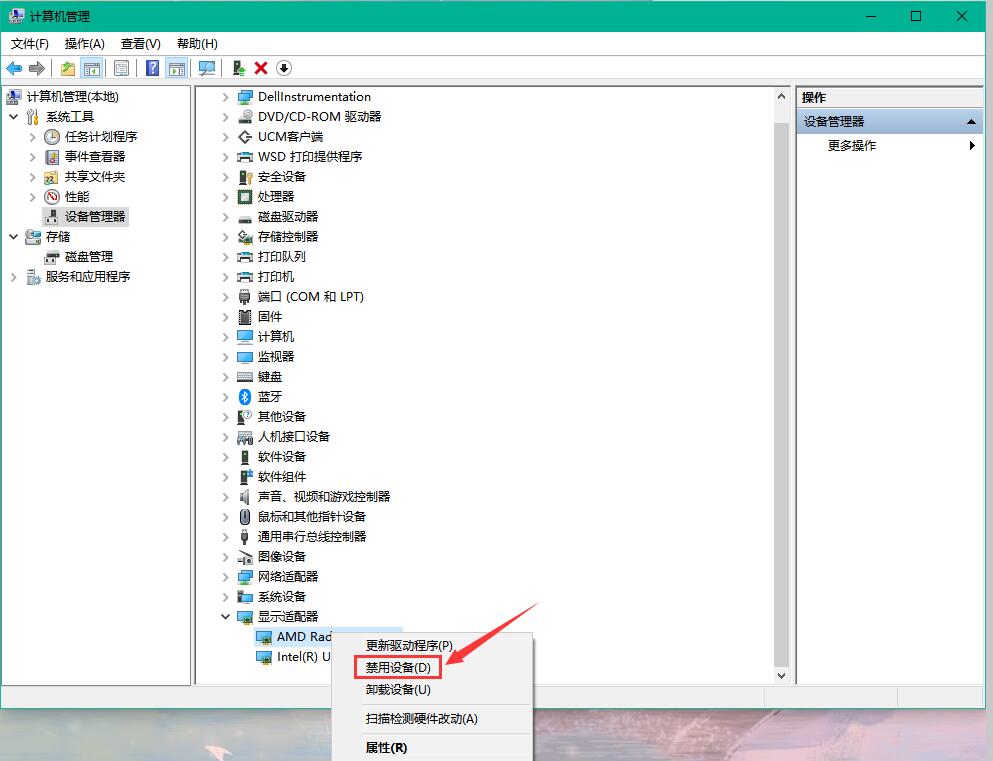Select 共享文件夹 in the left tree
993x761 pixels.
(x=95, y=177)
